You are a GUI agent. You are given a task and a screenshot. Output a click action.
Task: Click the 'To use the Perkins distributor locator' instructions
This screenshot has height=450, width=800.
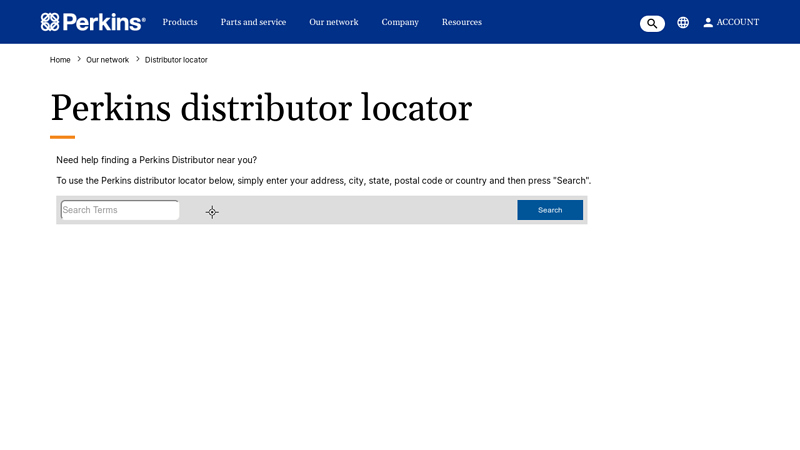[323, 181]
